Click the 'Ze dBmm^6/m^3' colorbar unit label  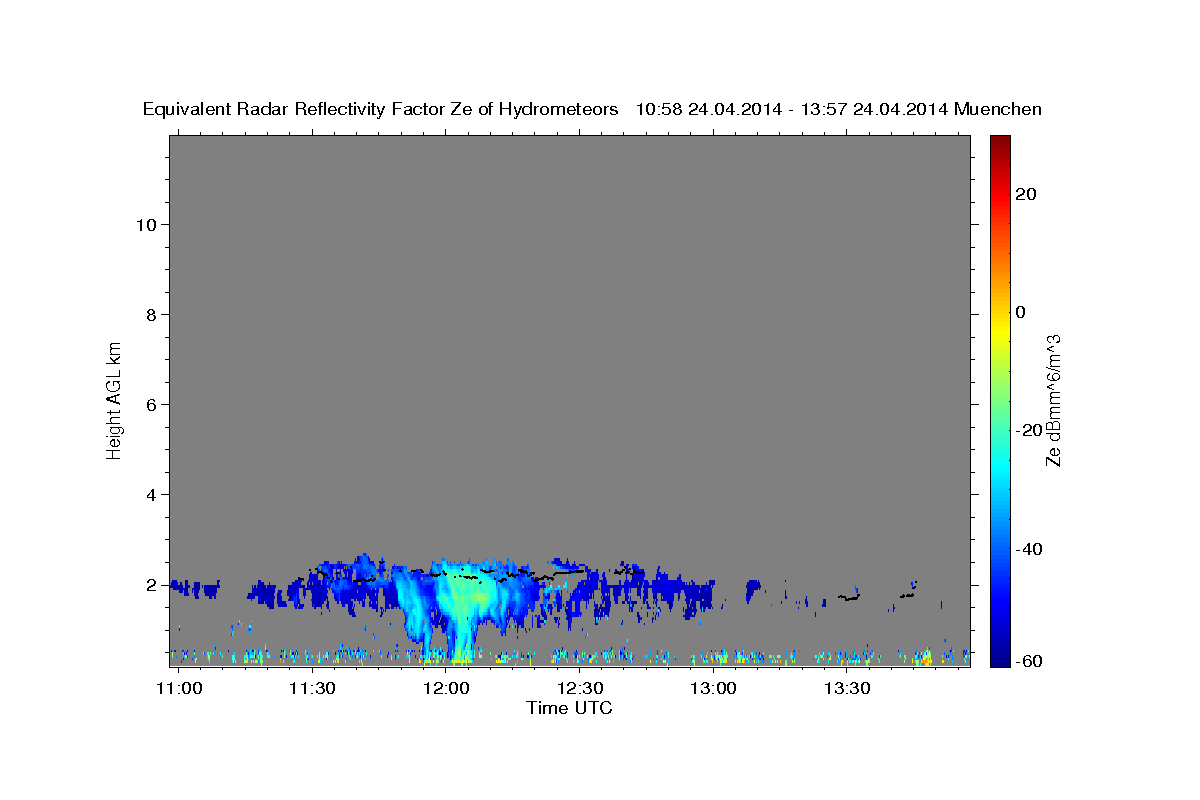coord(1053,401)
